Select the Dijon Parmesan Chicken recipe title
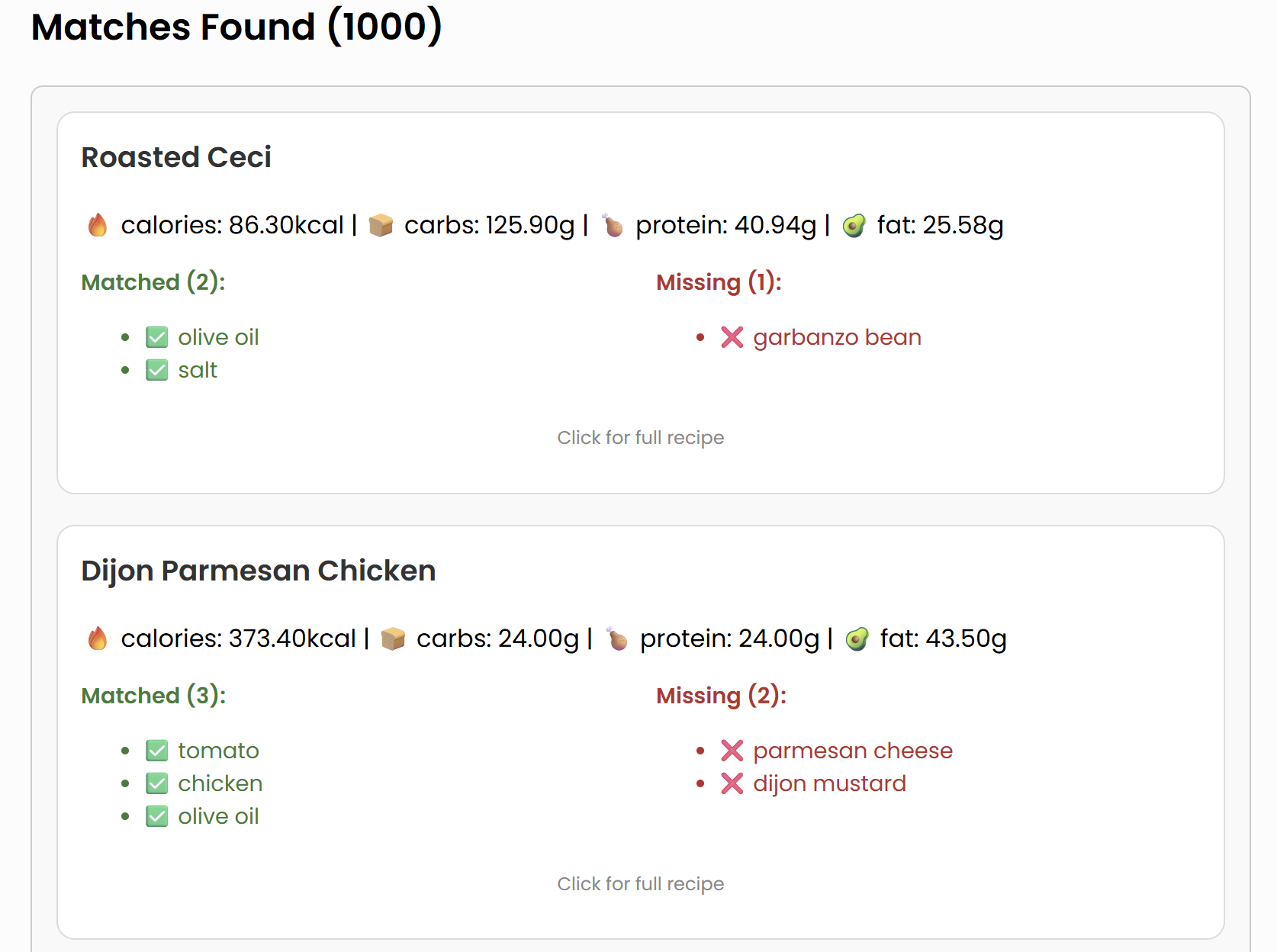1277x952 pixels. (259, 571)
